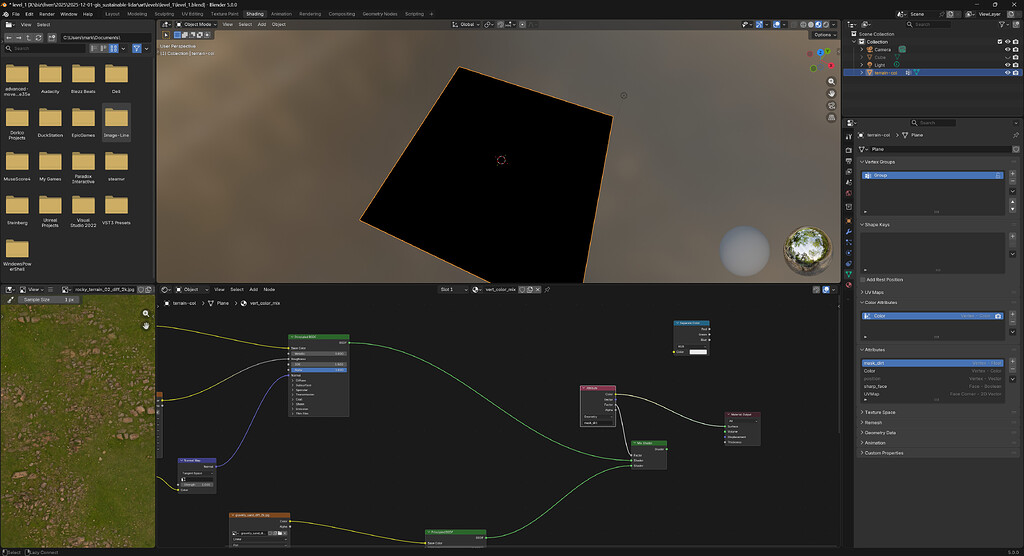1024x556 pixels.
Task: Open the World properties tab icon
Action: (848, 193)
